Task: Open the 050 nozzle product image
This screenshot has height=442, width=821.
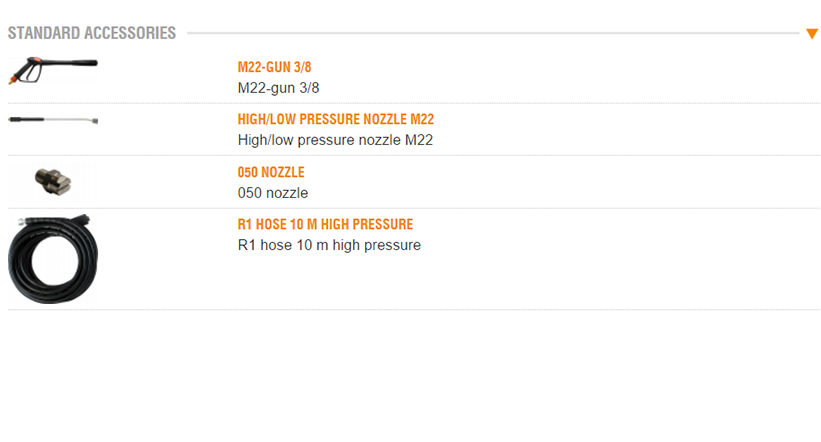Action: [53, 180]
